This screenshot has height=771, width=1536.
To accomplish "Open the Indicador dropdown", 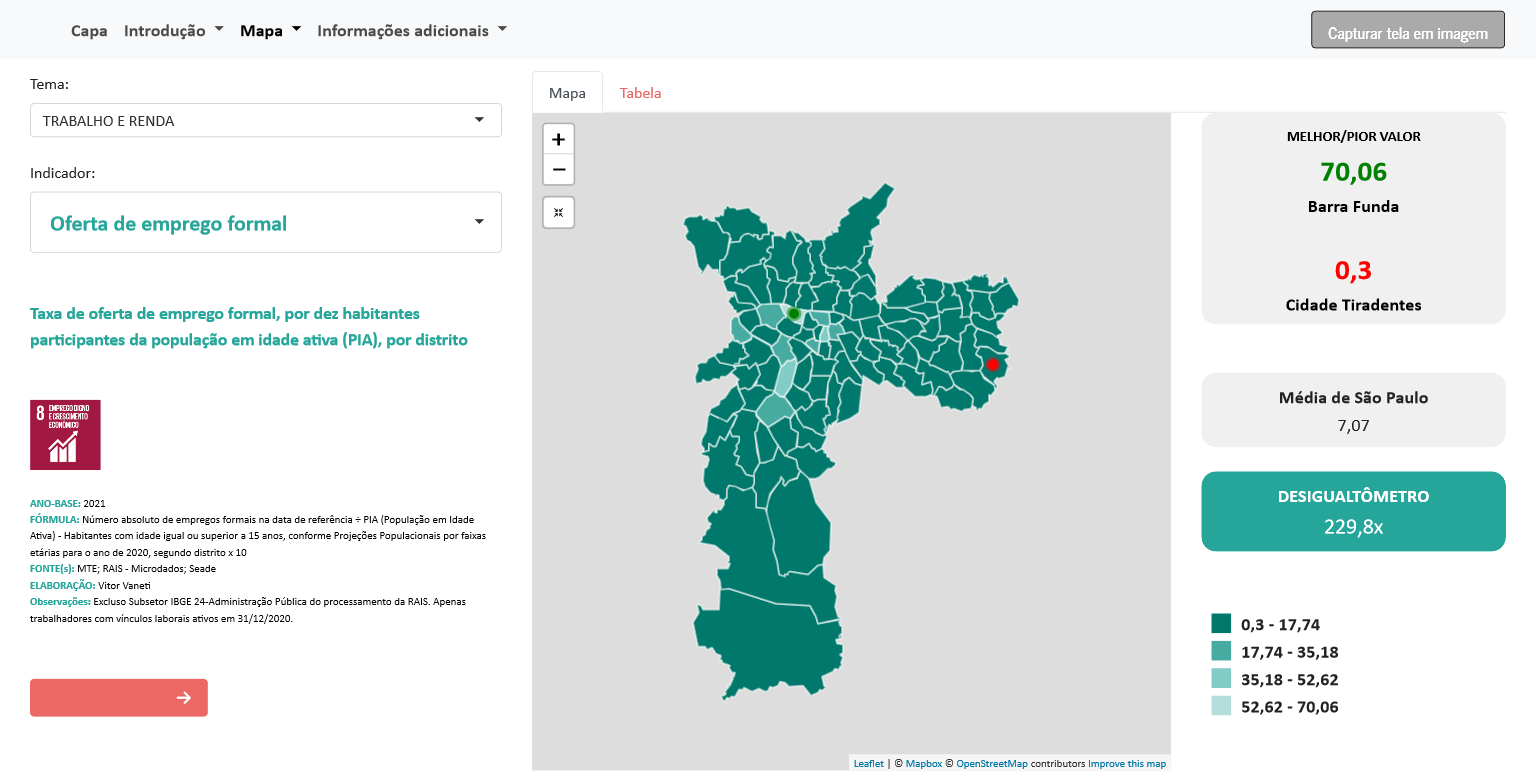I will 265,223.
